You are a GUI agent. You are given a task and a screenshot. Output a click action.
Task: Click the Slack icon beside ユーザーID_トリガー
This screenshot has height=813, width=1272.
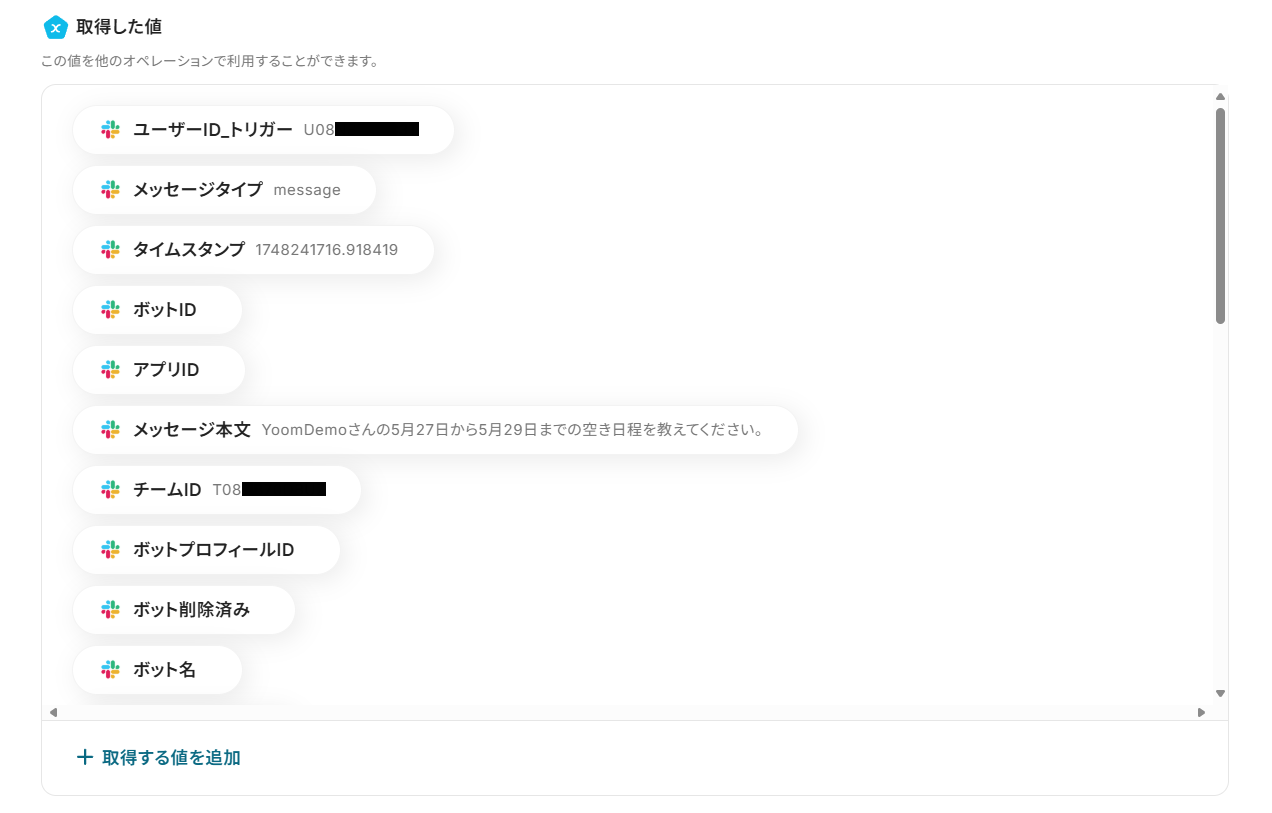(110, 130)
